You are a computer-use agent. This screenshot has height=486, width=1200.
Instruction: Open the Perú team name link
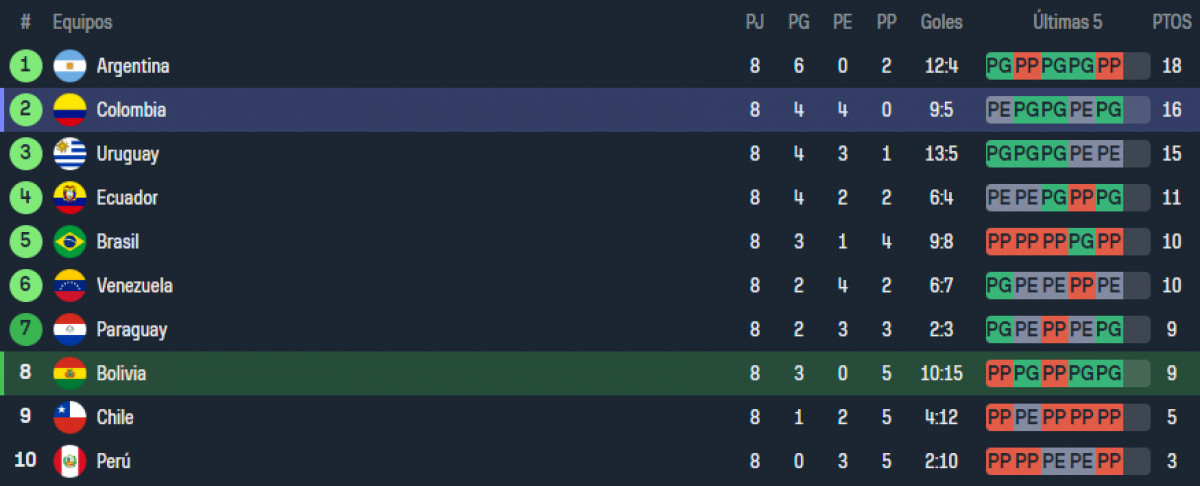pos(113,462)
